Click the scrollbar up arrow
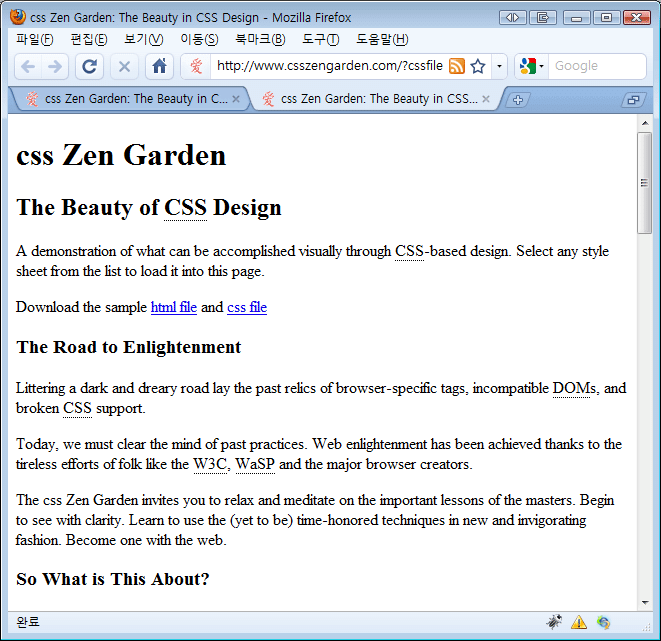661x641 pixels. coord(645,123)
